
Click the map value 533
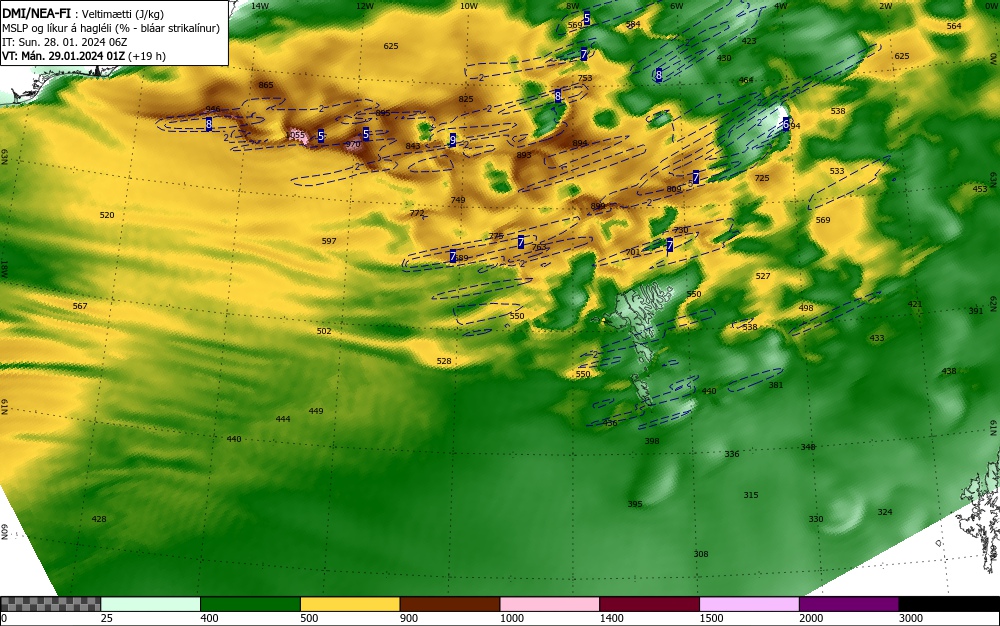tap(837, 171)
